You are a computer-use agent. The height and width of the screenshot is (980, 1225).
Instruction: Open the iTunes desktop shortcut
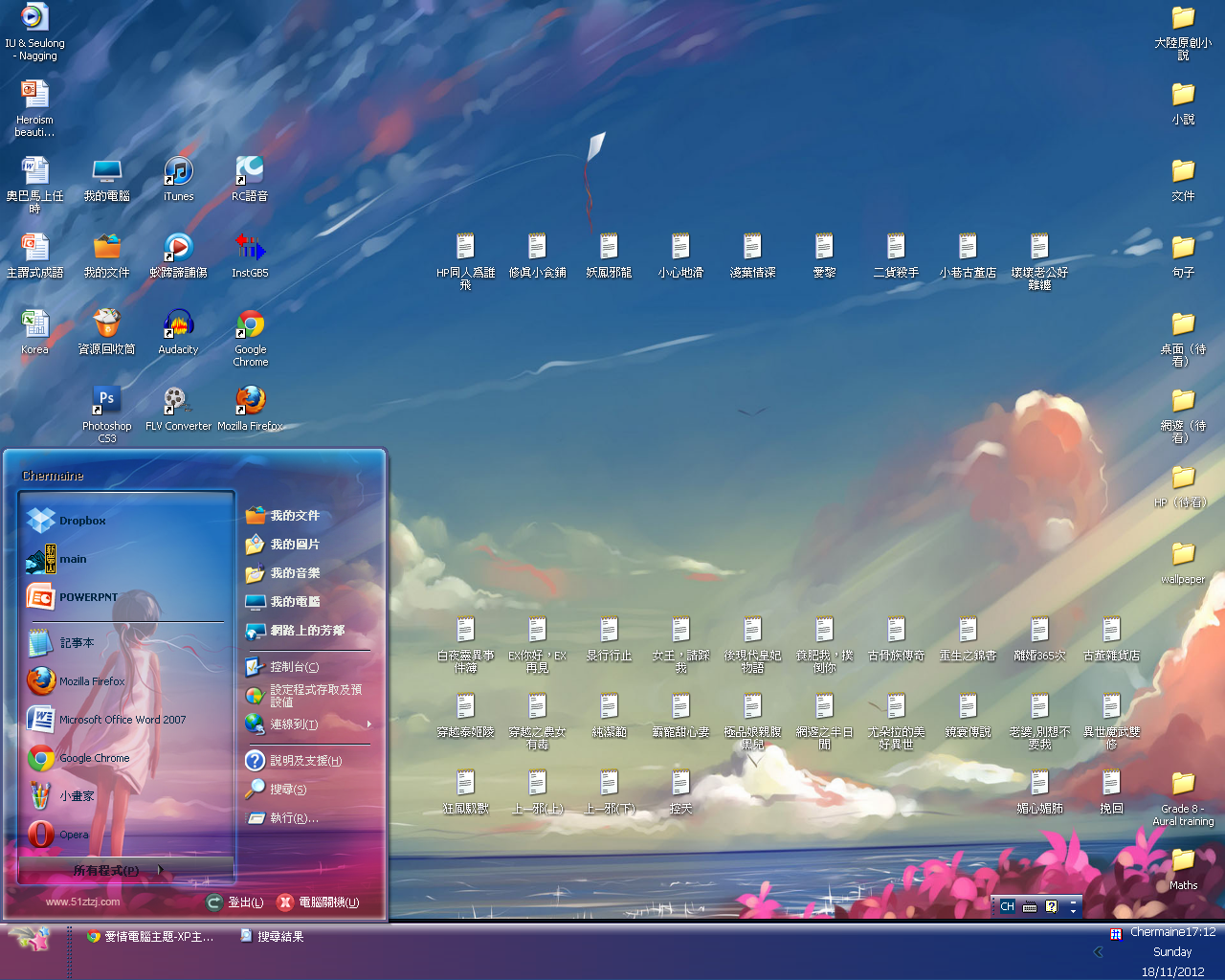pos(178,174)
